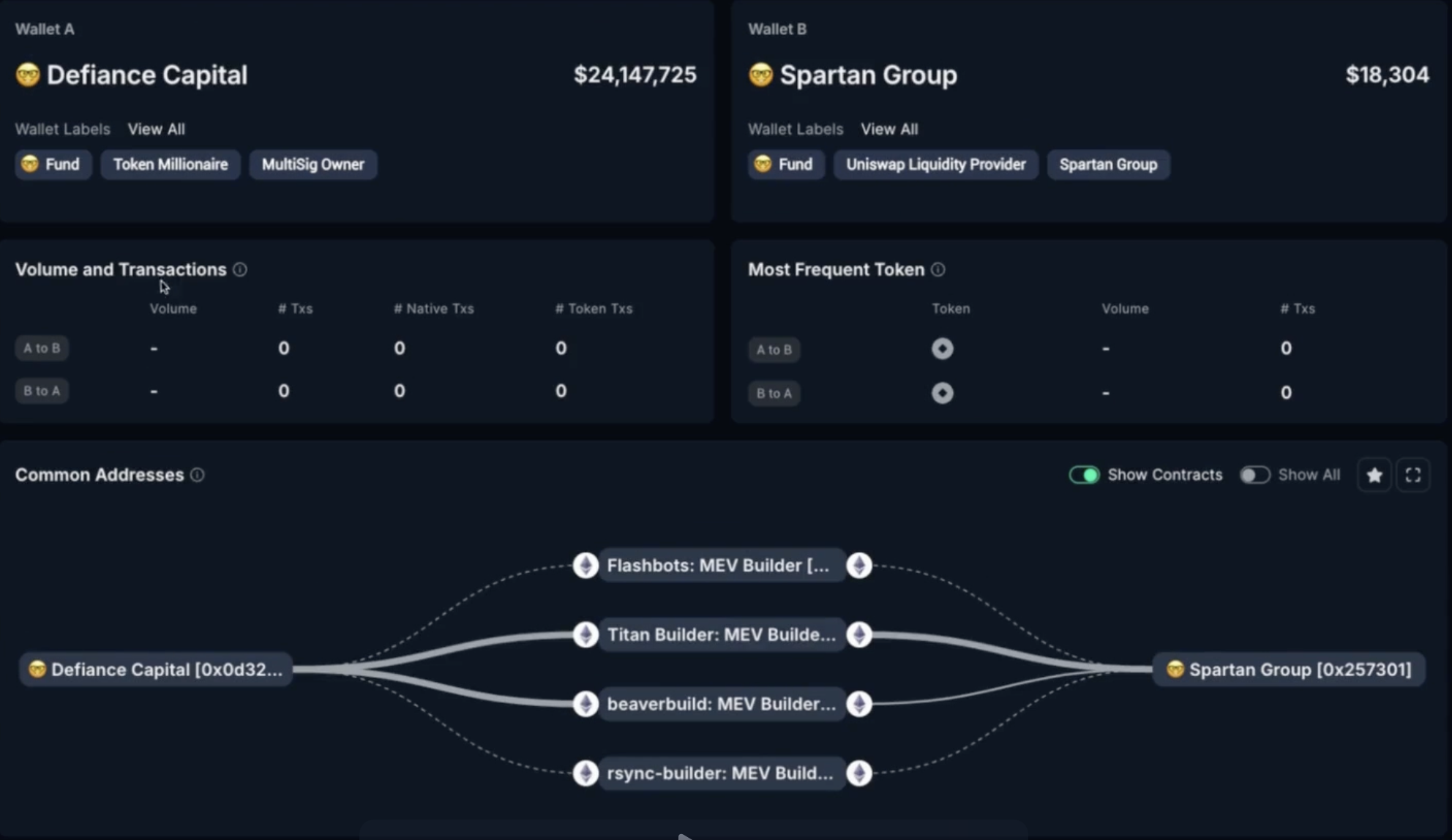Click right Ethereum icon of Titan Builder node
Image resolution: width=1452 pixels, height=840 pixels.
pyautogui.click(x=859, y=634)
